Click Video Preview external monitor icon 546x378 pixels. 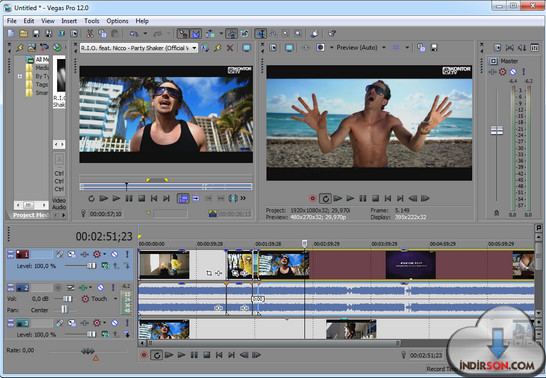click(x=289, y=48)
